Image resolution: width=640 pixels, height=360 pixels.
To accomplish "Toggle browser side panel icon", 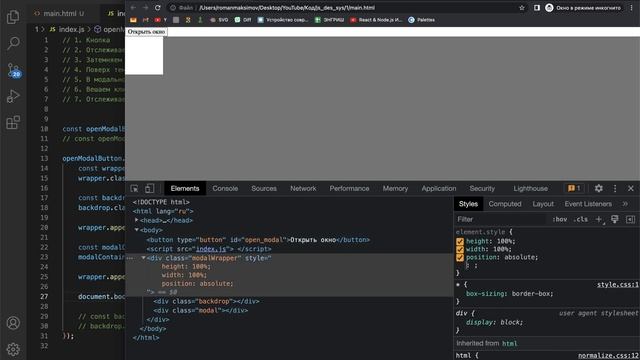I will point(537,8).
